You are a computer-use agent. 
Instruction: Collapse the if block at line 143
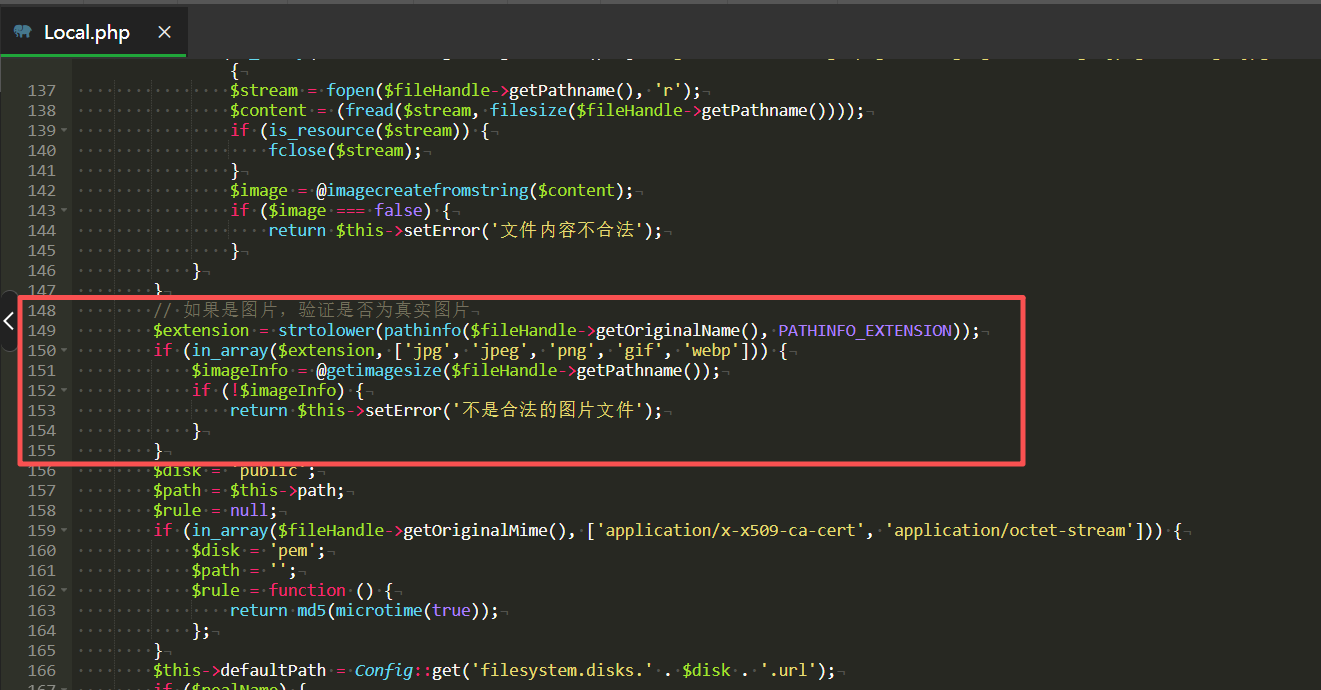point(65,210)
